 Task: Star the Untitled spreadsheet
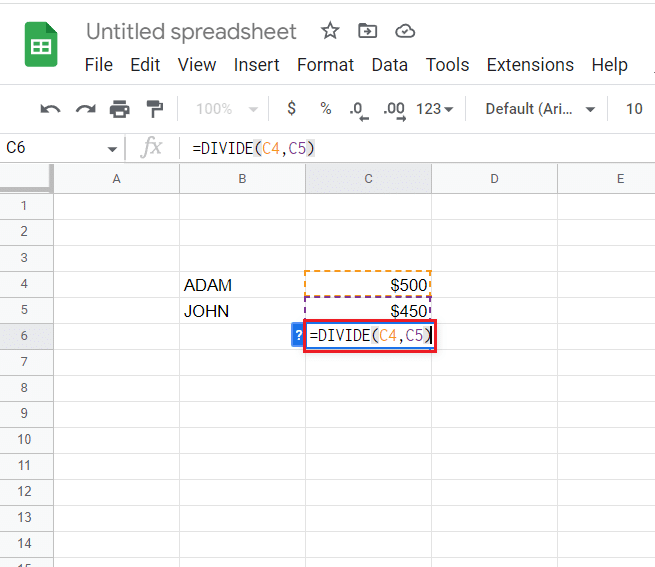[x=330, y=31]
